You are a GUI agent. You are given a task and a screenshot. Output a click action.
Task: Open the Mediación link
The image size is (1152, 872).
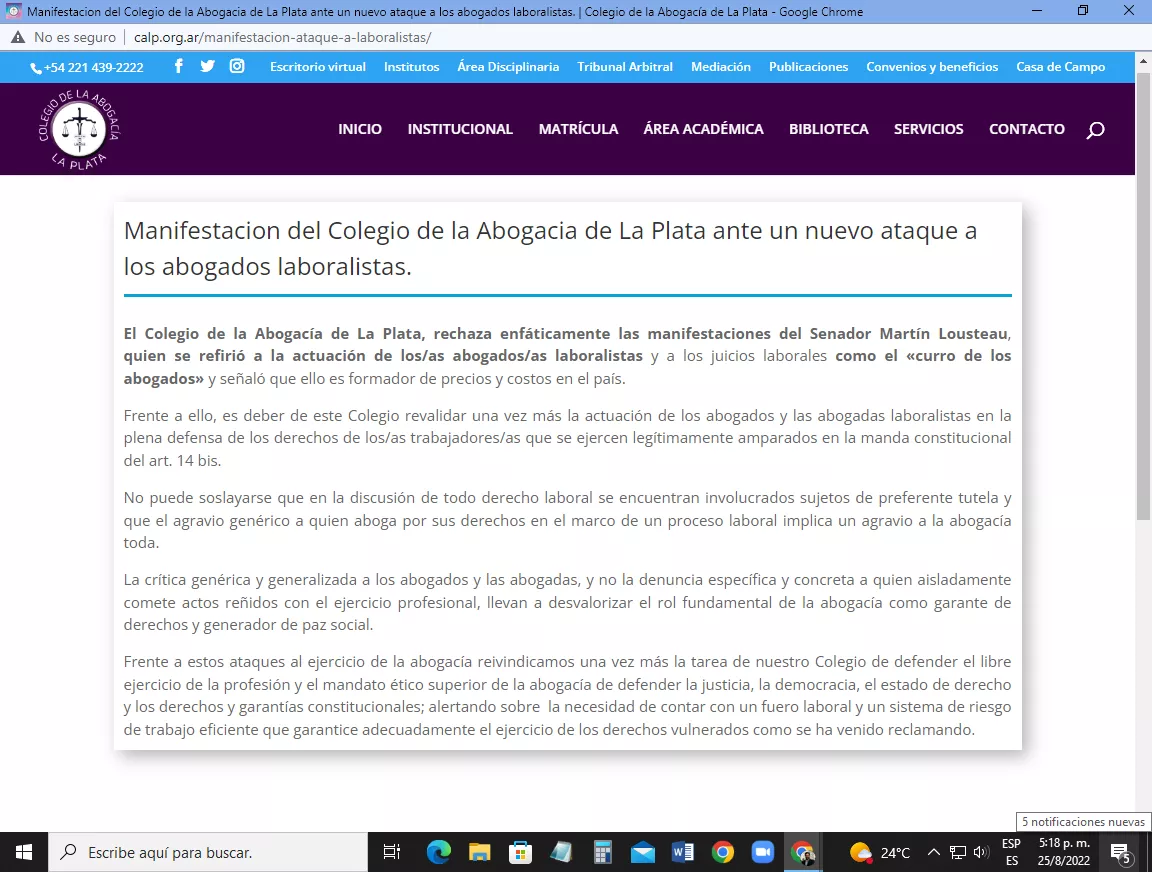[x=721, y=67]
